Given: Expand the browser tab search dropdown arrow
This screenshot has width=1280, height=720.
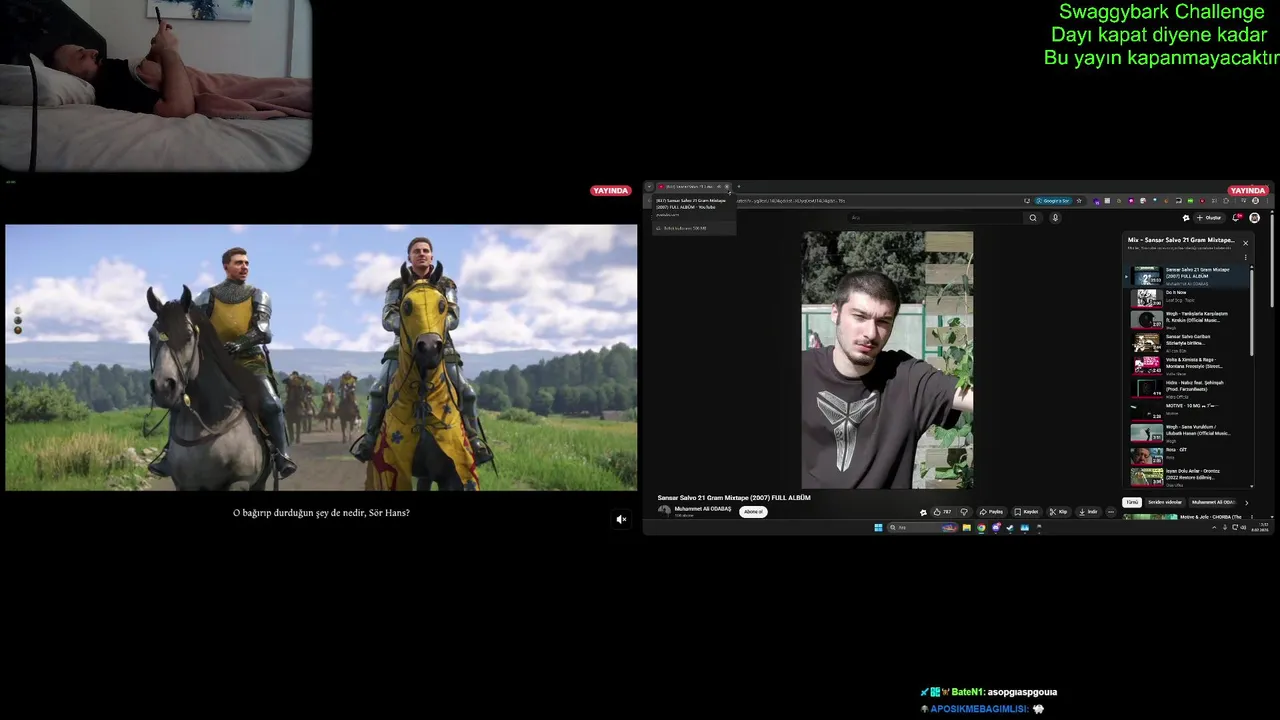Looking at the screenshot, I should click(x=649, y=187).
